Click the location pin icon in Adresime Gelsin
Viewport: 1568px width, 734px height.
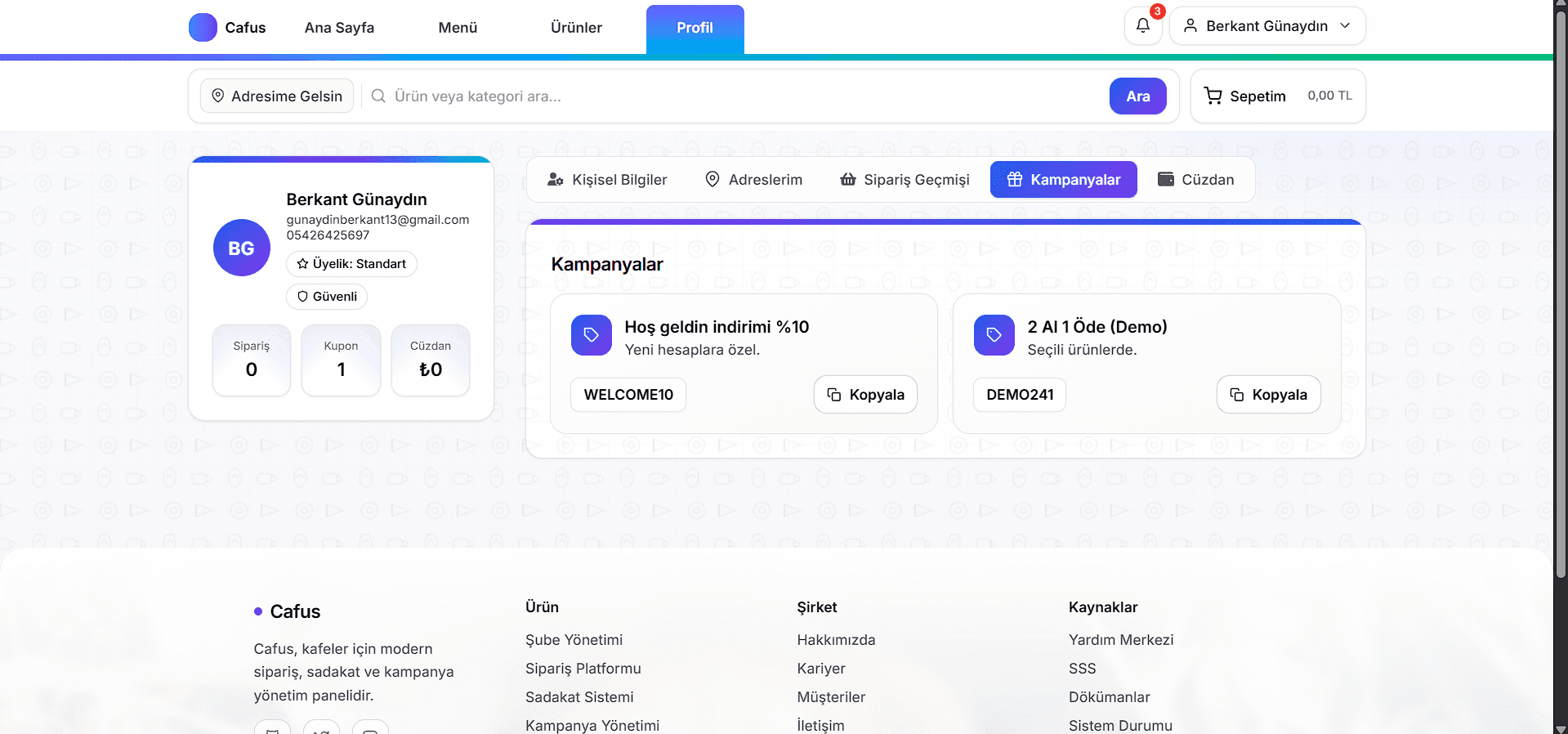218,96
